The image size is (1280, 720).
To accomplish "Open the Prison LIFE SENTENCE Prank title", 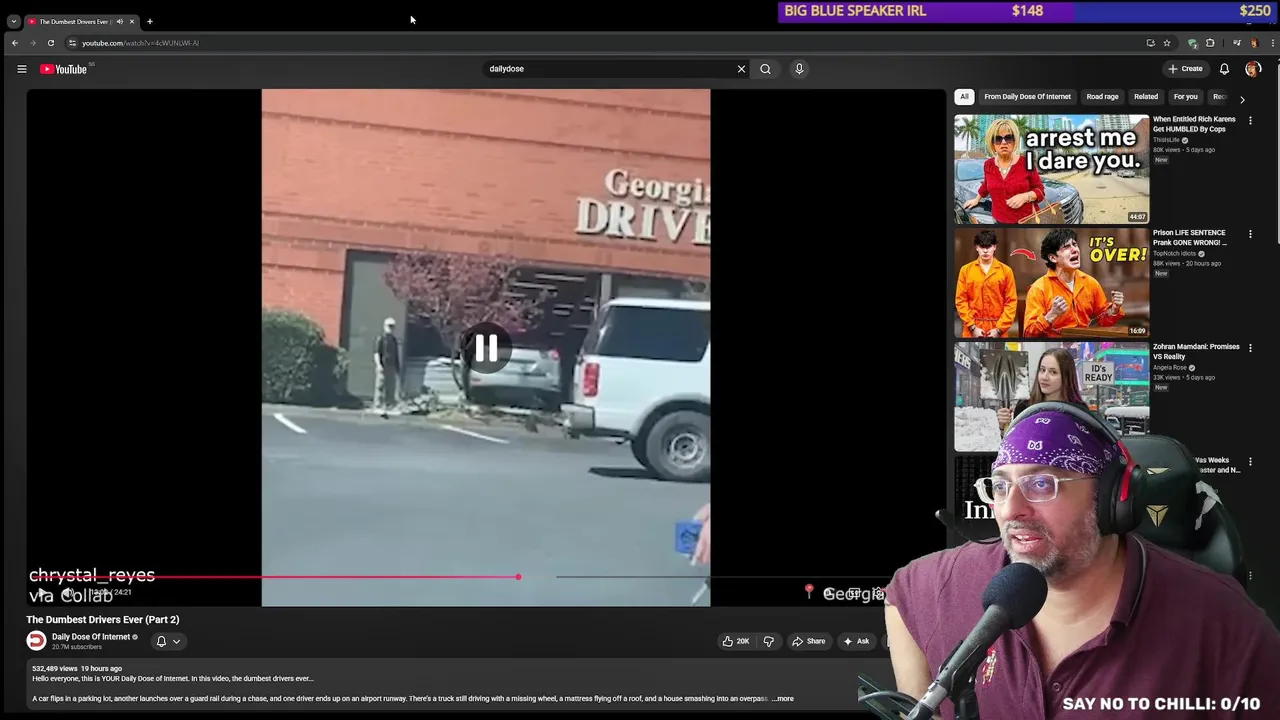I will click(x=1189, y=238).
